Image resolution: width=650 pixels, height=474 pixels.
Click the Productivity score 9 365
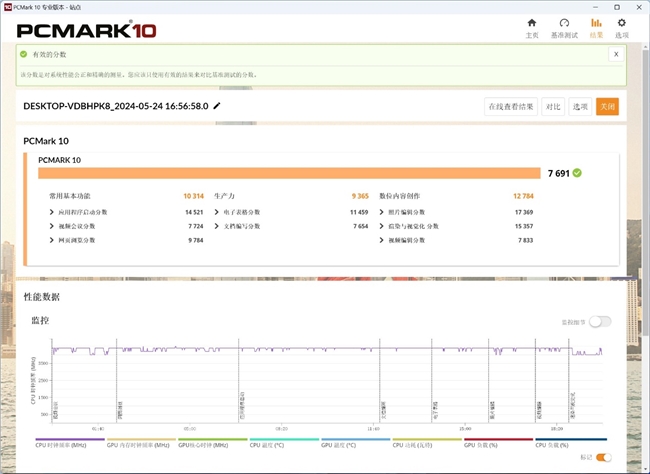point(360,196)
